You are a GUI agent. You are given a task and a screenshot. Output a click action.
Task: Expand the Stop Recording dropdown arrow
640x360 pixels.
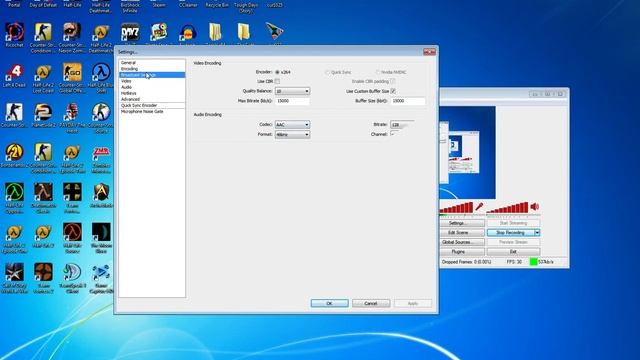click(x=537, y=233)
